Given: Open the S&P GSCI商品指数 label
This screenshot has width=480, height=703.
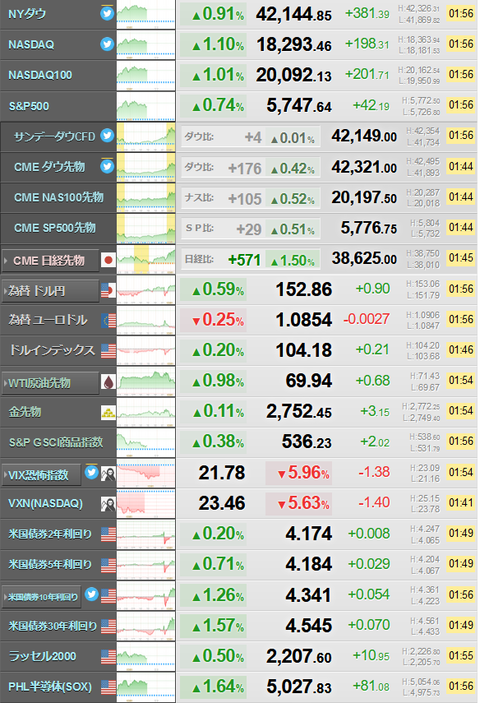Looking at the screenshot, I should (56, 443).
